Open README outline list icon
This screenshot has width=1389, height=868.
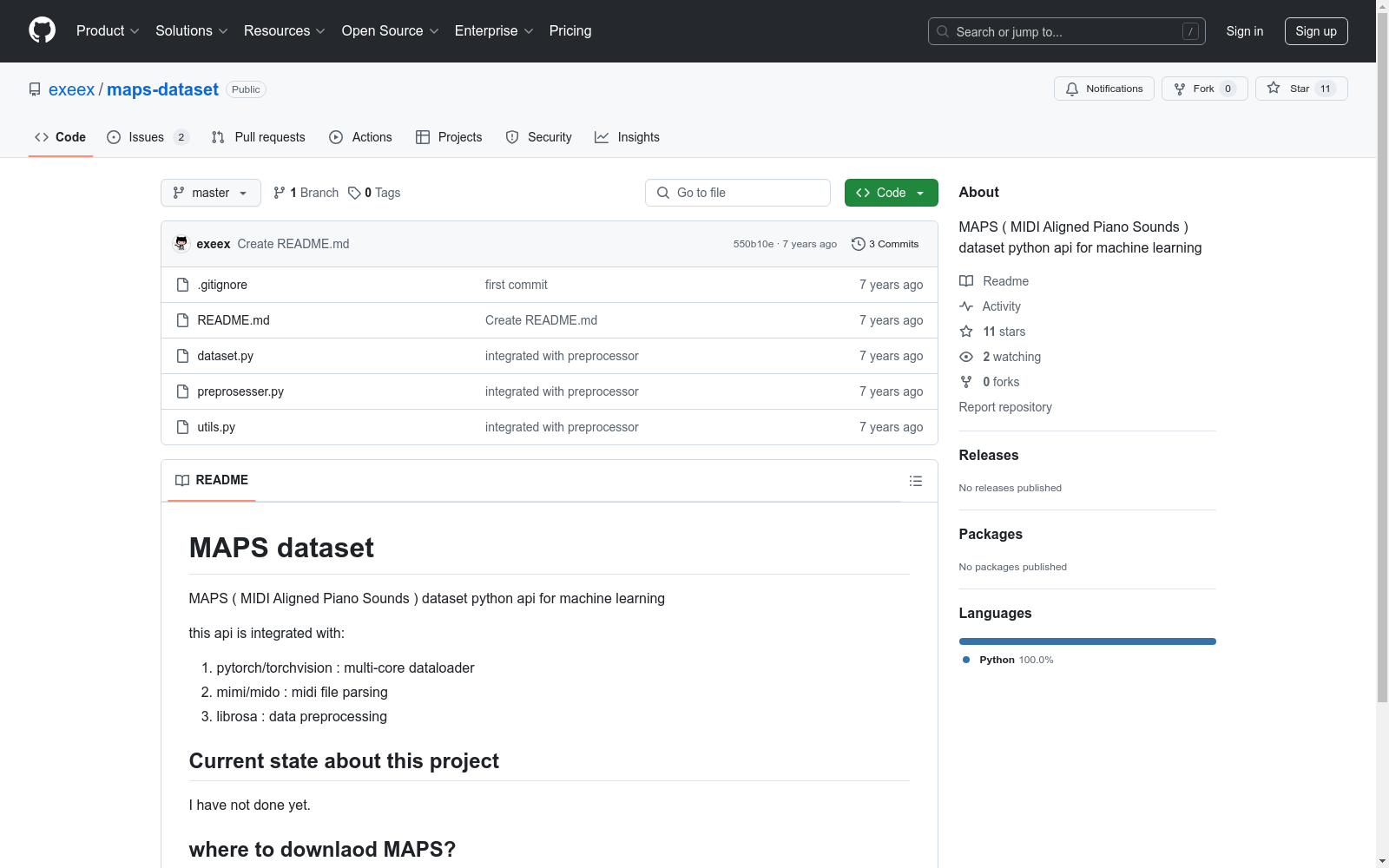pyautogui.click(x=915, y=481)
